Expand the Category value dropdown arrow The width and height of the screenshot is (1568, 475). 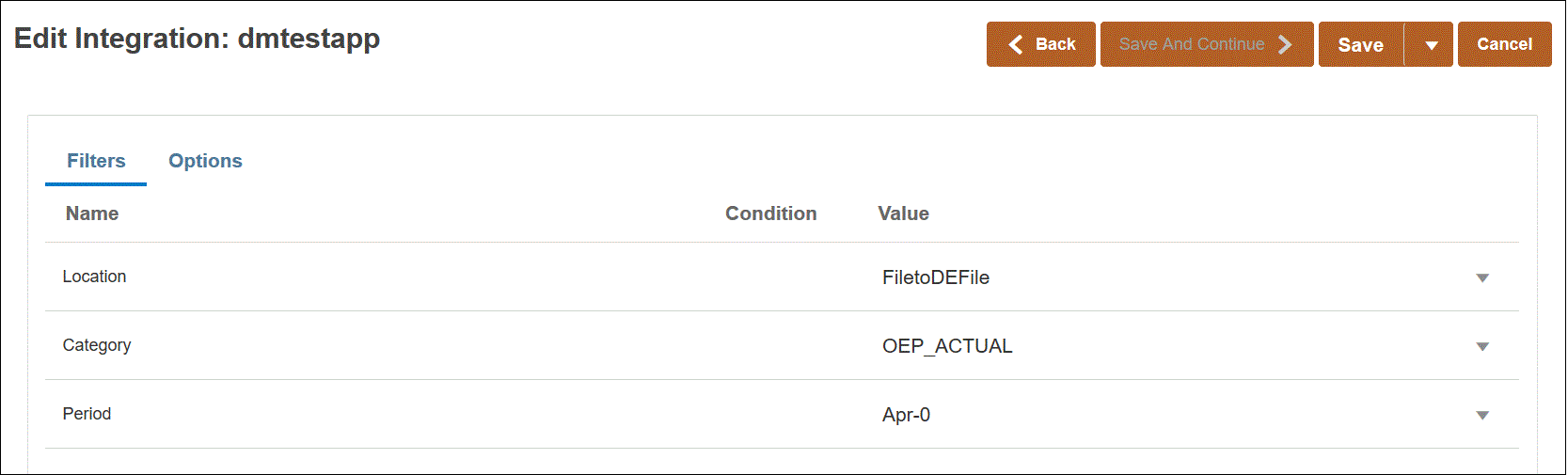pos(1482,346)
